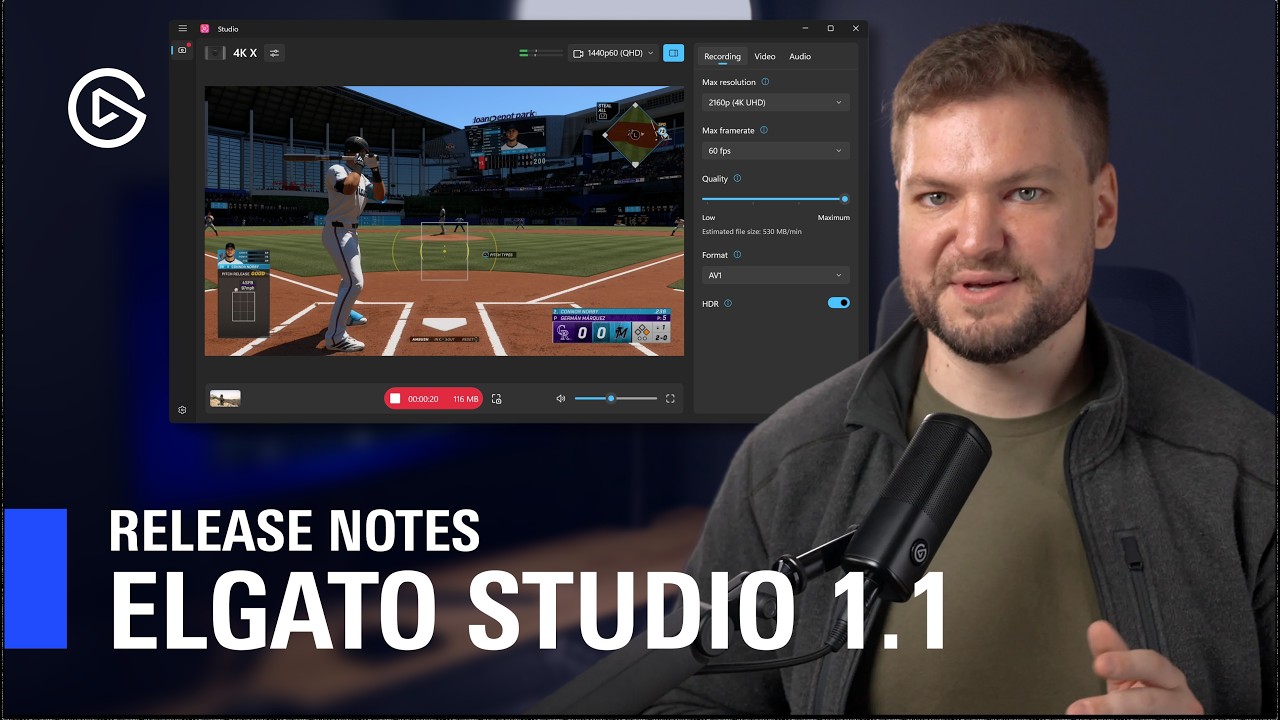Click the 'Low' quality label
1280x720 pixels.
coord(708,217)
